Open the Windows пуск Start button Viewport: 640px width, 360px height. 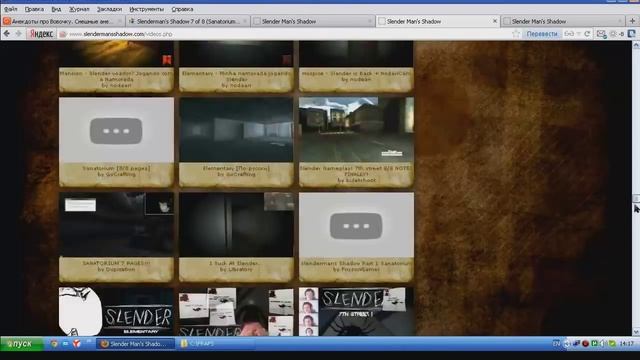[x=22, y=344]
